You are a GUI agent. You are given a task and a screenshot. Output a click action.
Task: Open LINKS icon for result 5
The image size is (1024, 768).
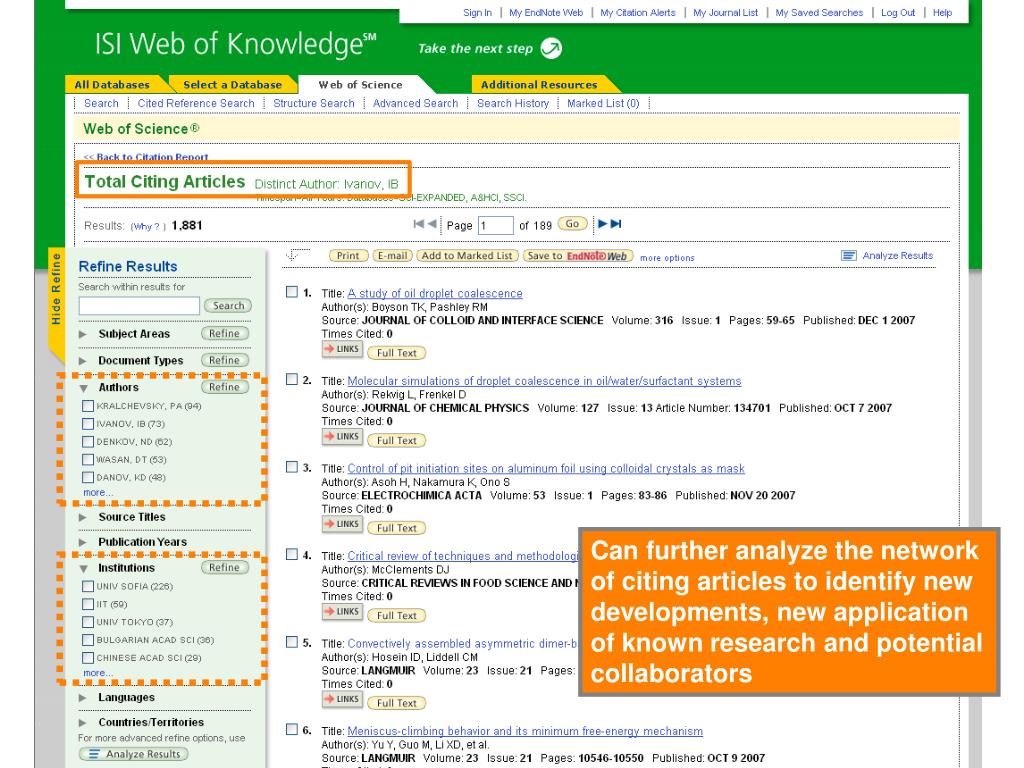342,700
